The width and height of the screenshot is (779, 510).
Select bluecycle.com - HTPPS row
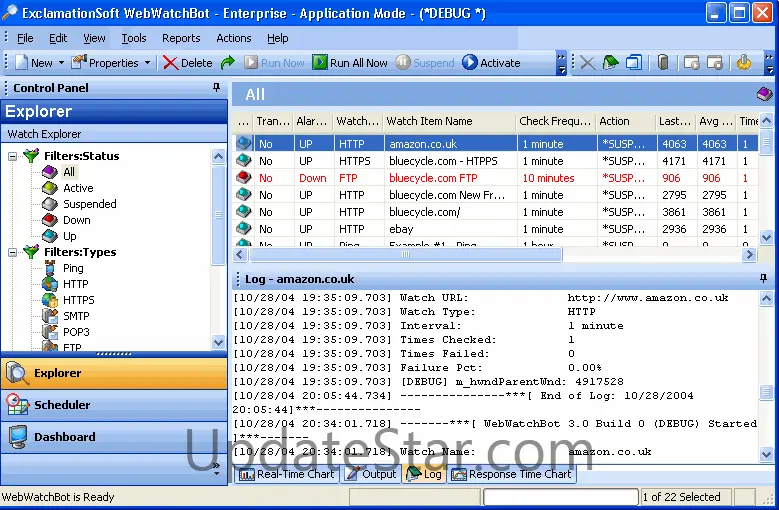[495, 161]
